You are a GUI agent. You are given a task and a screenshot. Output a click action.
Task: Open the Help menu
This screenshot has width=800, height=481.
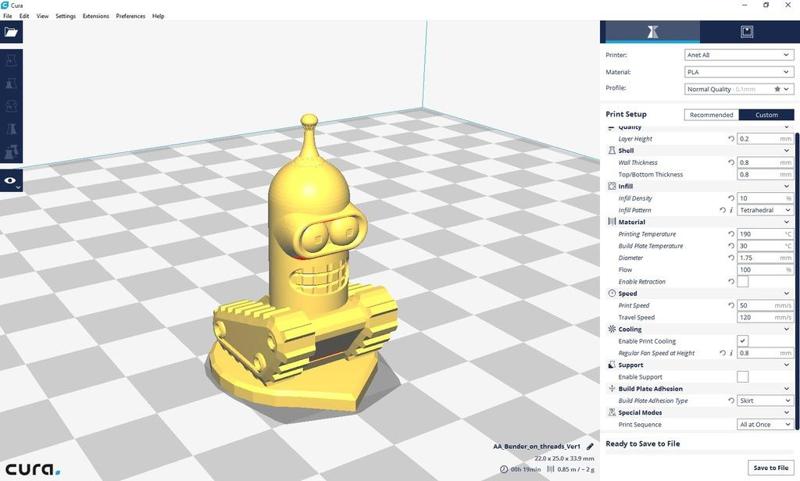(x=158, y=16)
